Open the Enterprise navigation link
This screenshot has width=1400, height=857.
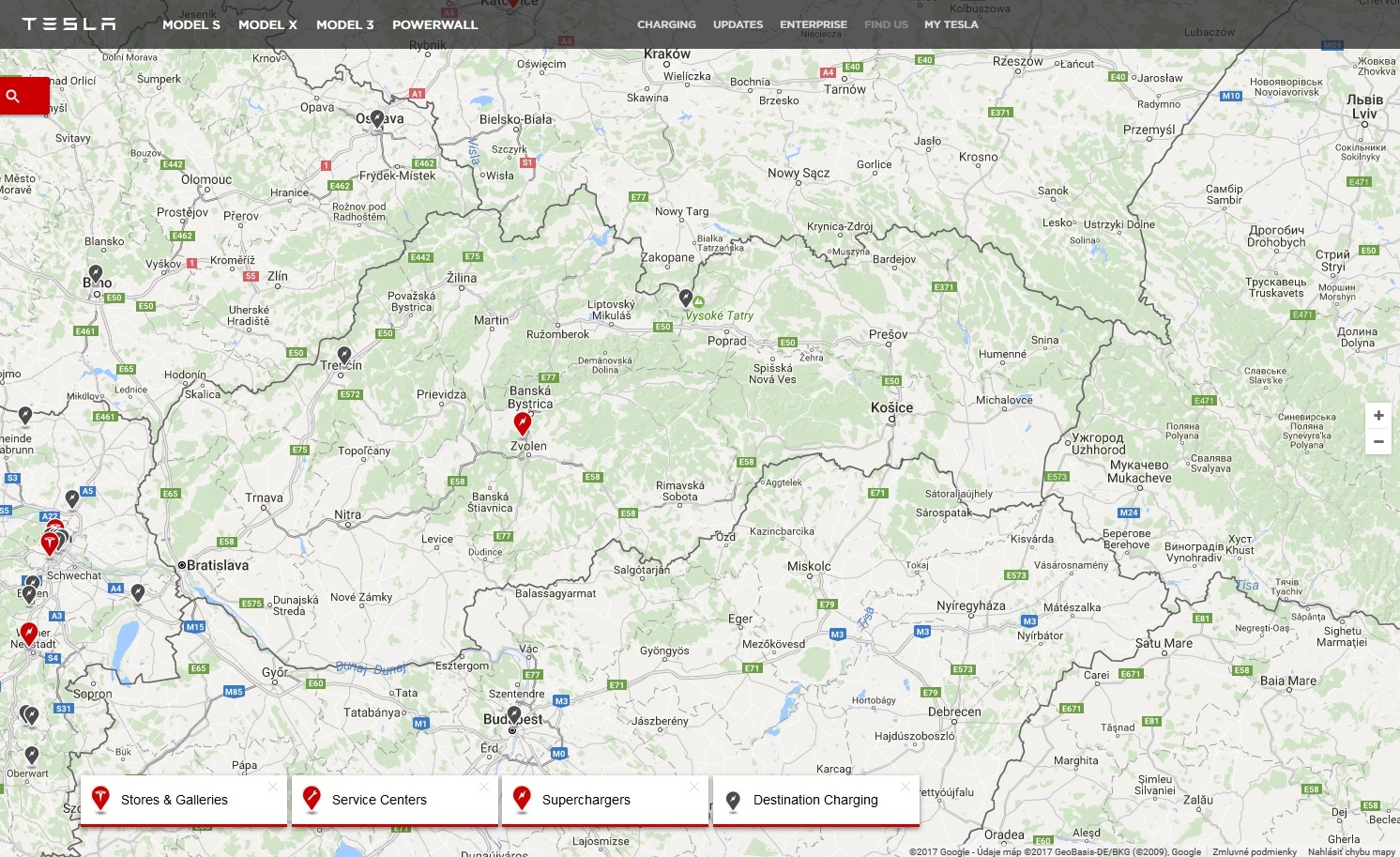[813, 24]
